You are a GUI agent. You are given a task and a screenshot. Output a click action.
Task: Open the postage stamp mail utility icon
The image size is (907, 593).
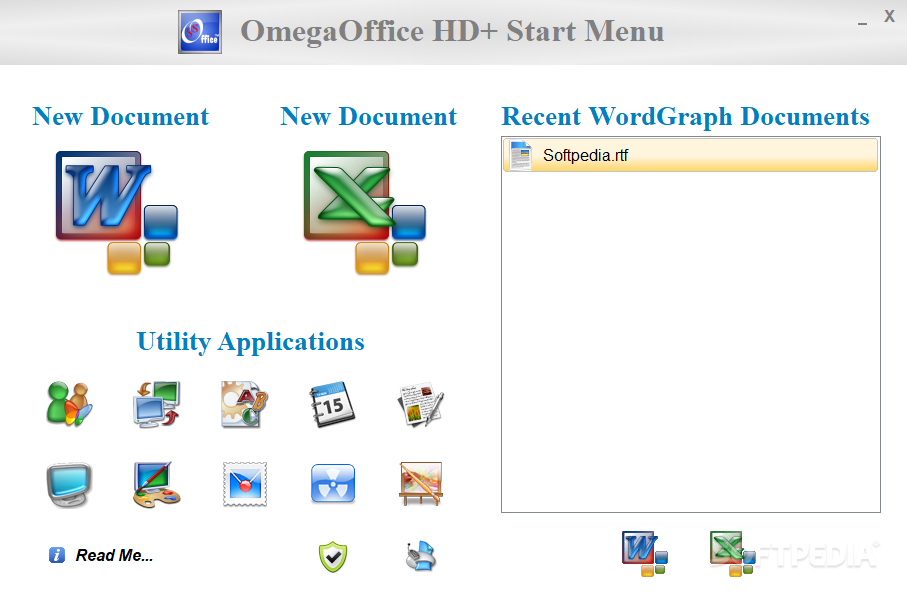tap(245, 484)
